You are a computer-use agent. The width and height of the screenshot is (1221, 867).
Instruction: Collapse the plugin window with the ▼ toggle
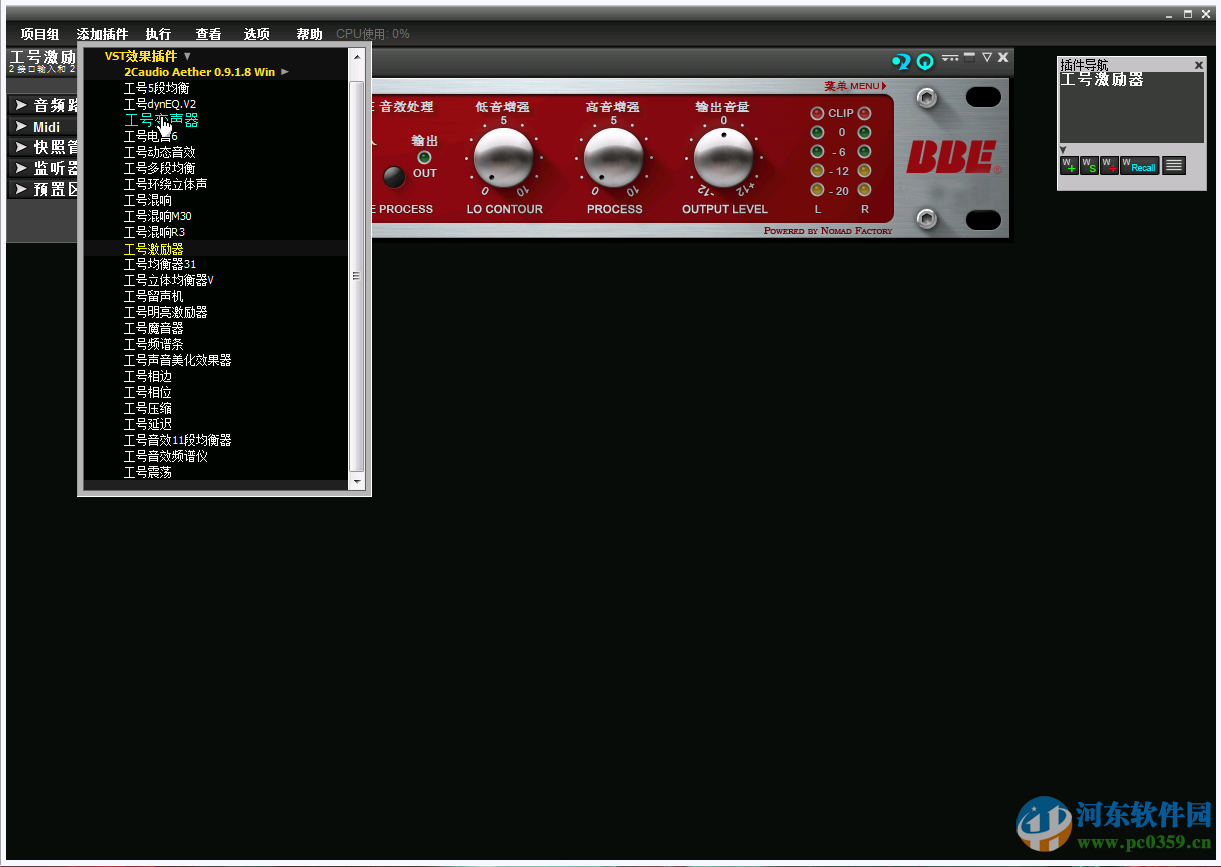[987, 58]
